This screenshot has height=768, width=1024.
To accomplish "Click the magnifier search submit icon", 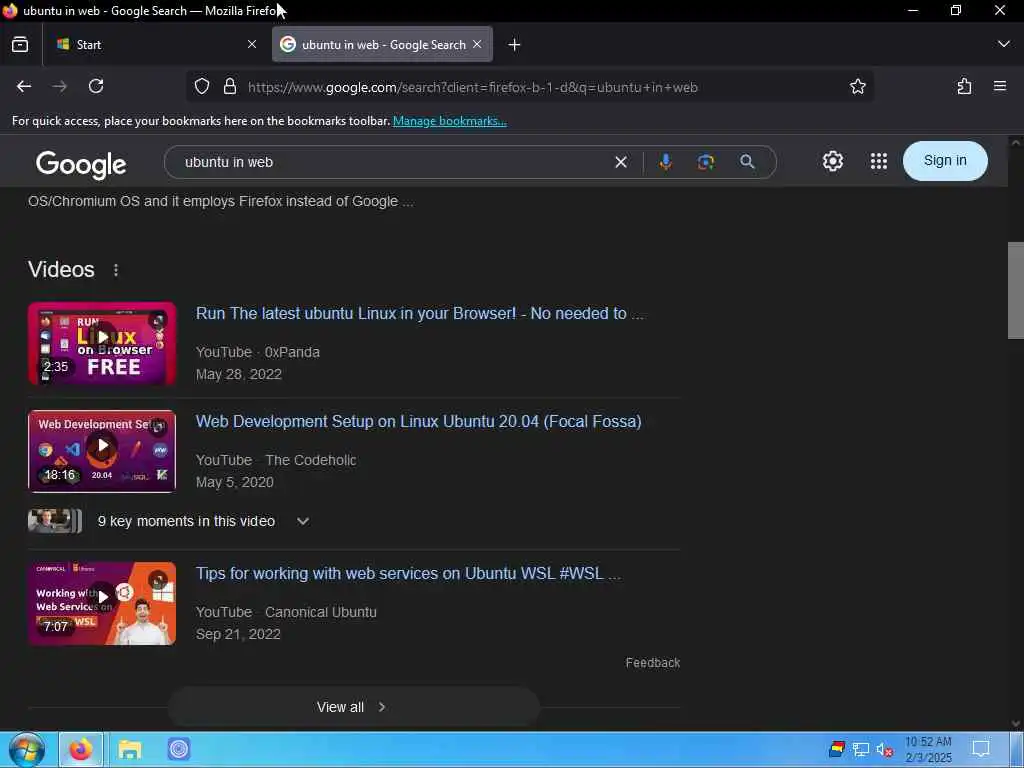I will tap(747, 162).
